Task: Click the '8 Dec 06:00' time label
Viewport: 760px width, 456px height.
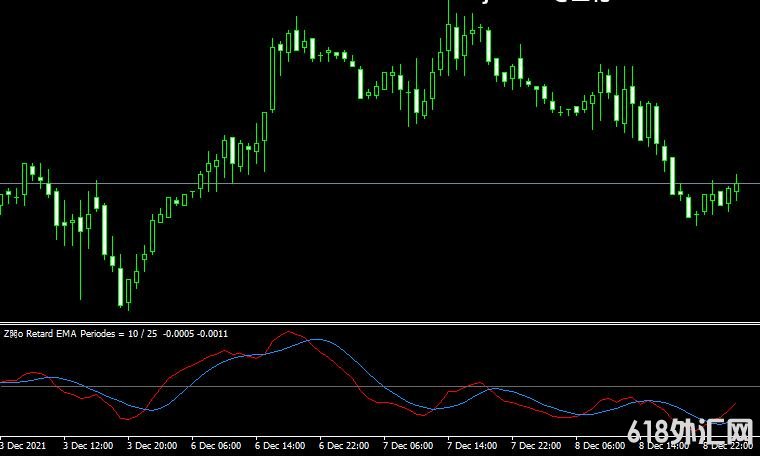Action: click(x=599, y=445)
